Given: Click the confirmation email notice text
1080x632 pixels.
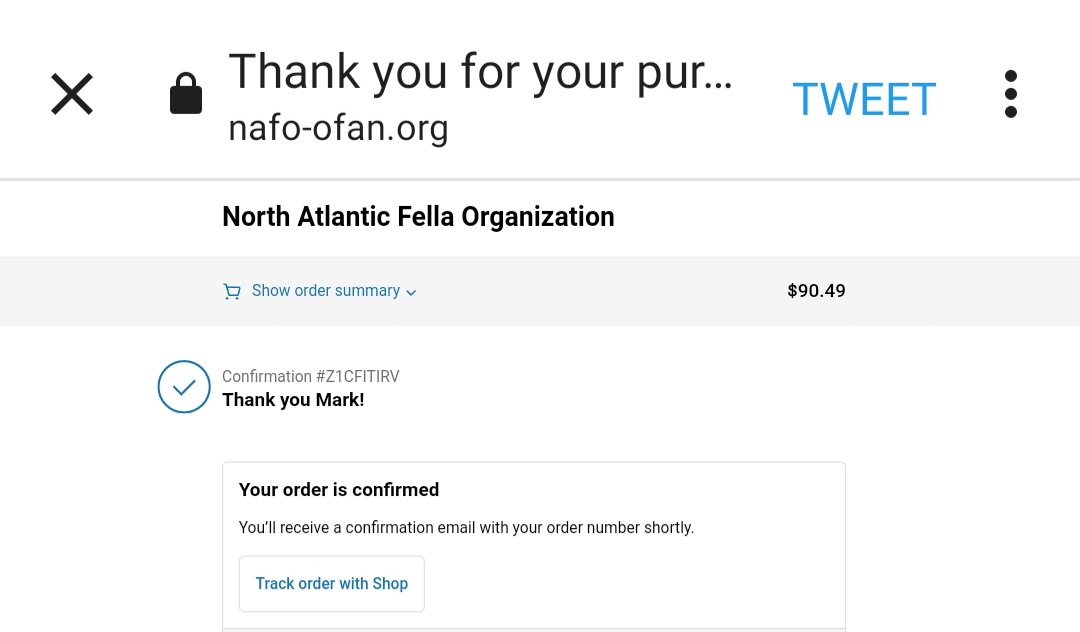Looking at the screenshot, I should tap(466, 528).
